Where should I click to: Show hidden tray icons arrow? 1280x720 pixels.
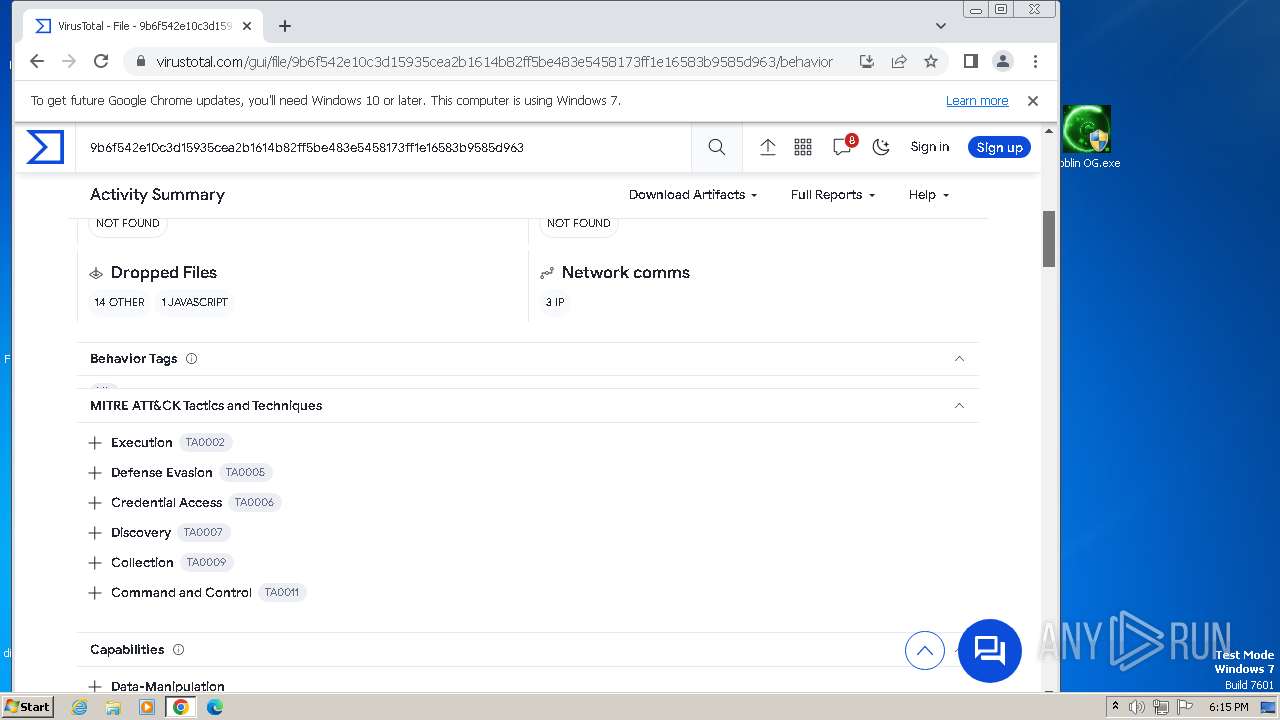click(1116, 707)
